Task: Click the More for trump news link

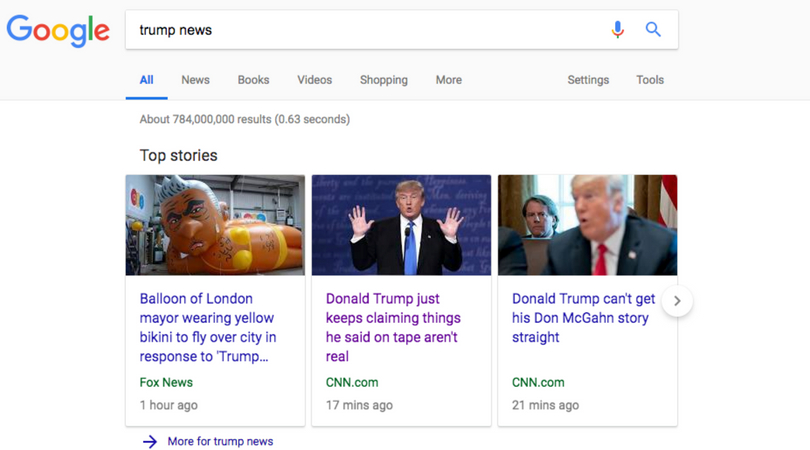Action: [220, 441]
